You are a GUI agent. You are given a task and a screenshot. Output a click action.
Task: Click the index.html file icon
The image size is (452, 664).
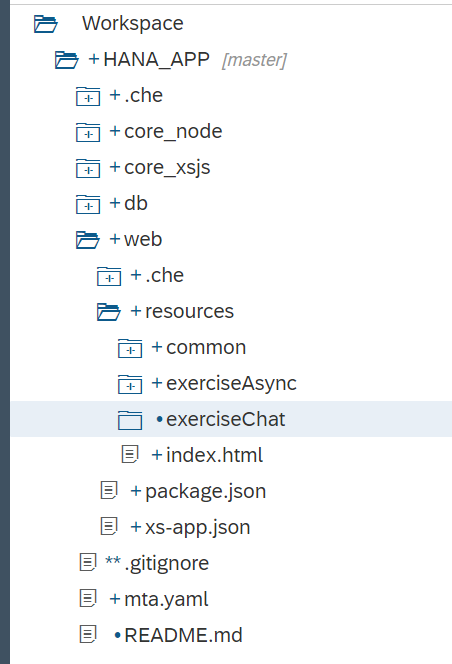[x=130, y=455]
